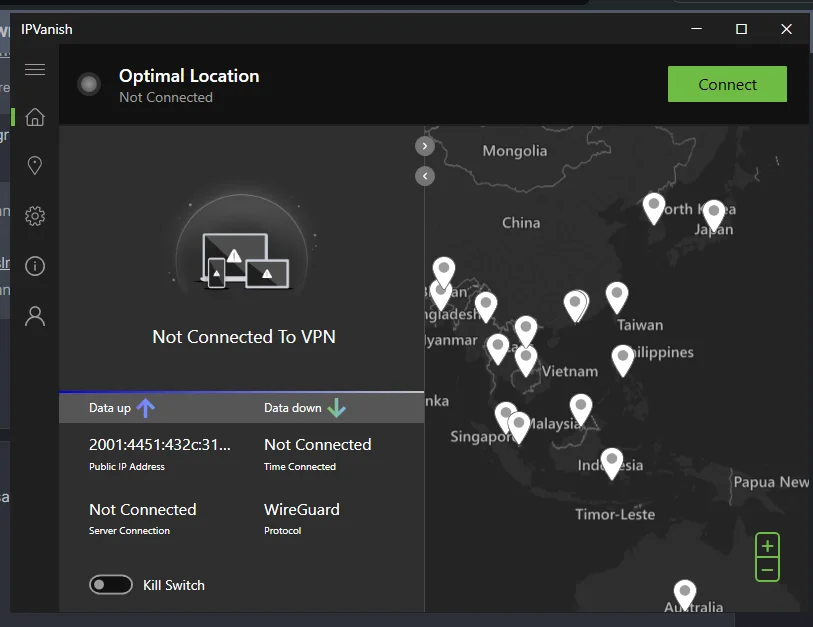
Task: Click the Optimal Location title
Action: click(x=189, y=76)
